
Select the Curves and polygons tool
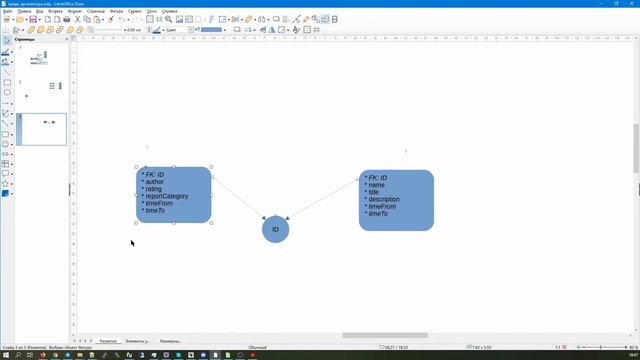[x=5, y=113]
